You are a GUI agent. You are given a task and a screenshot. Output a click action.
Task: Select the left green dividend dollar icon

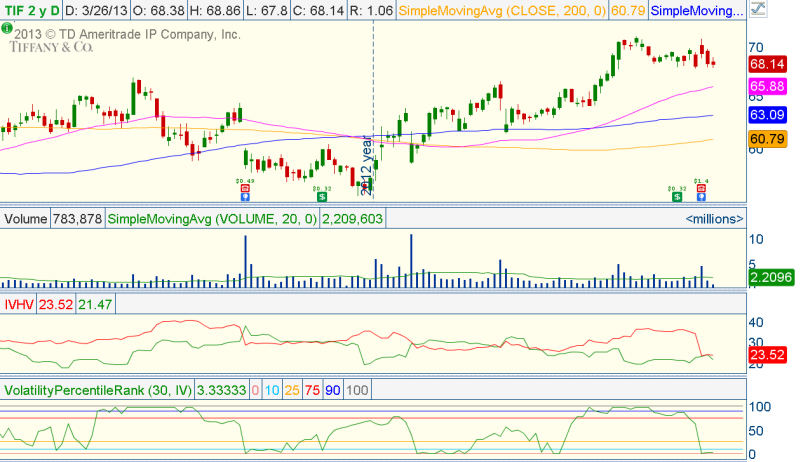tap(321, 197)
